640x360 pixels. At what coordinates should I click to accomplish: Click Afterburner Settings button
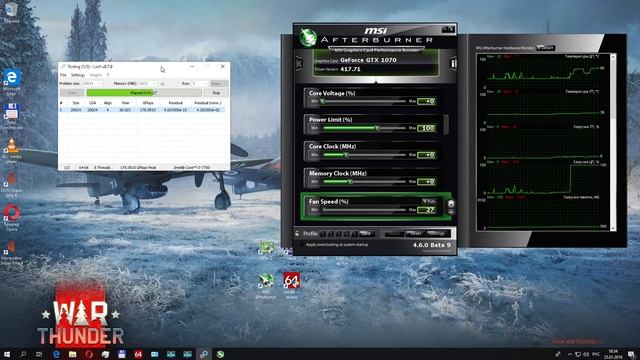pyautogui.click(x=437, y=233)
